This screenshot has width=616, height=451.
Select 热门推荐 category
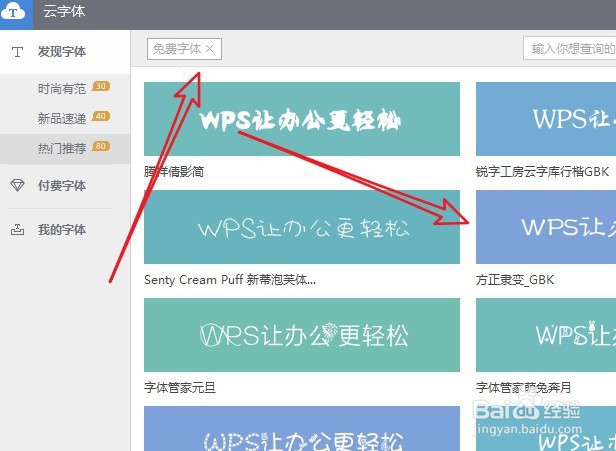point(62,148)
